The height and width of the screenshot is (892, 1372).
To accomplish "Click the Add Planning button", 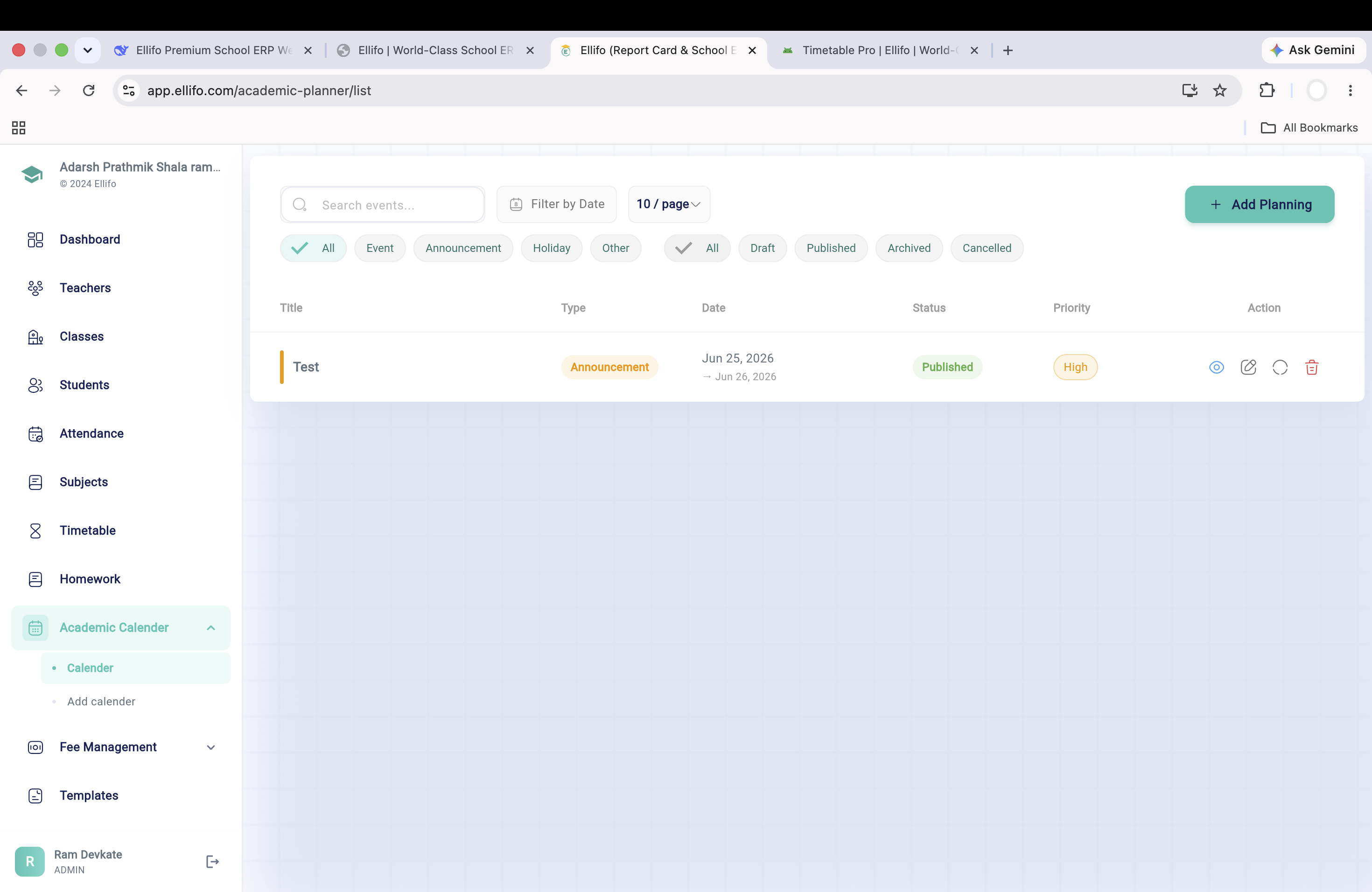I will [x=1259, y=204].
